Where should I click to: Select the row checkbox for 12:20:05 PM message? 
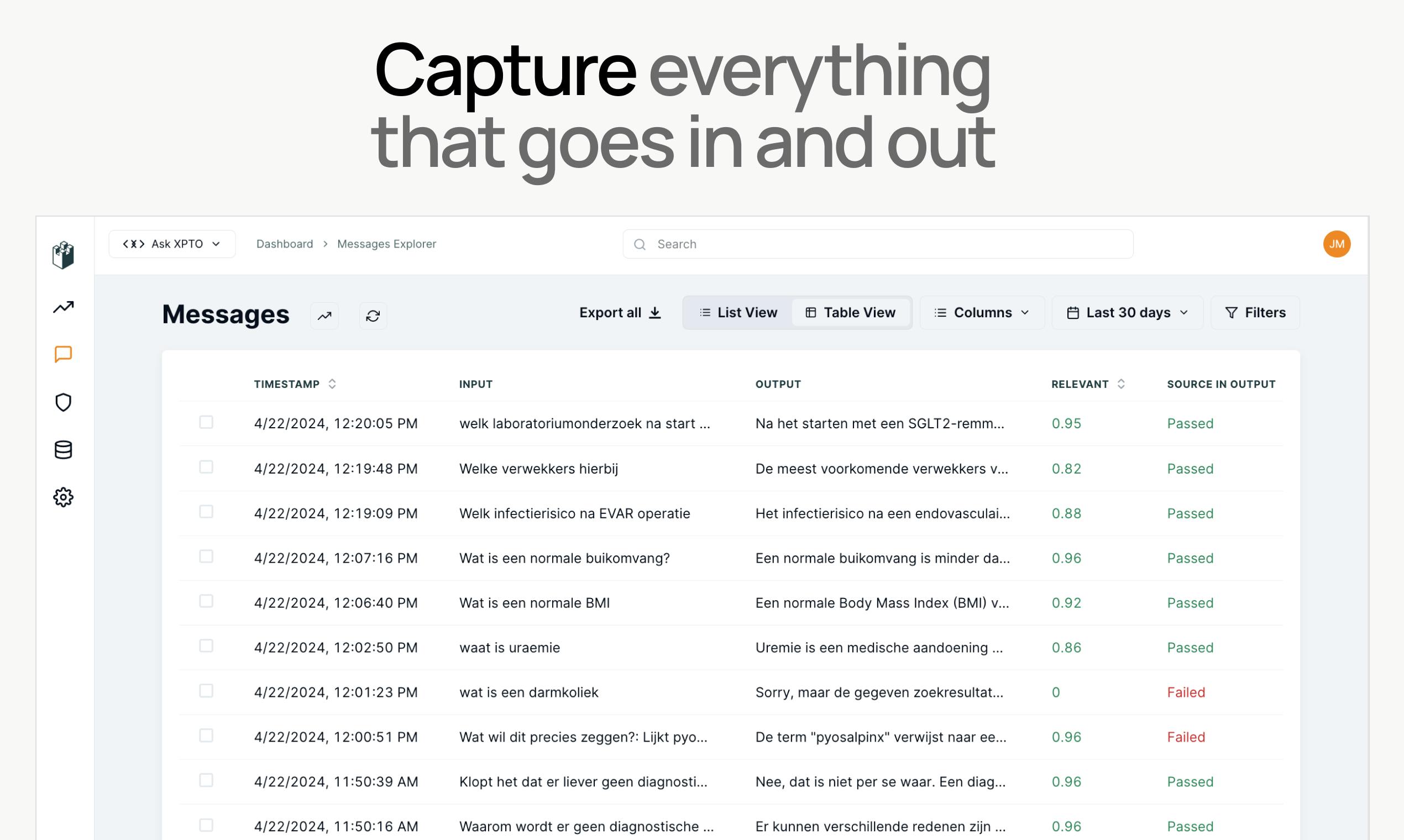(206, 422)
